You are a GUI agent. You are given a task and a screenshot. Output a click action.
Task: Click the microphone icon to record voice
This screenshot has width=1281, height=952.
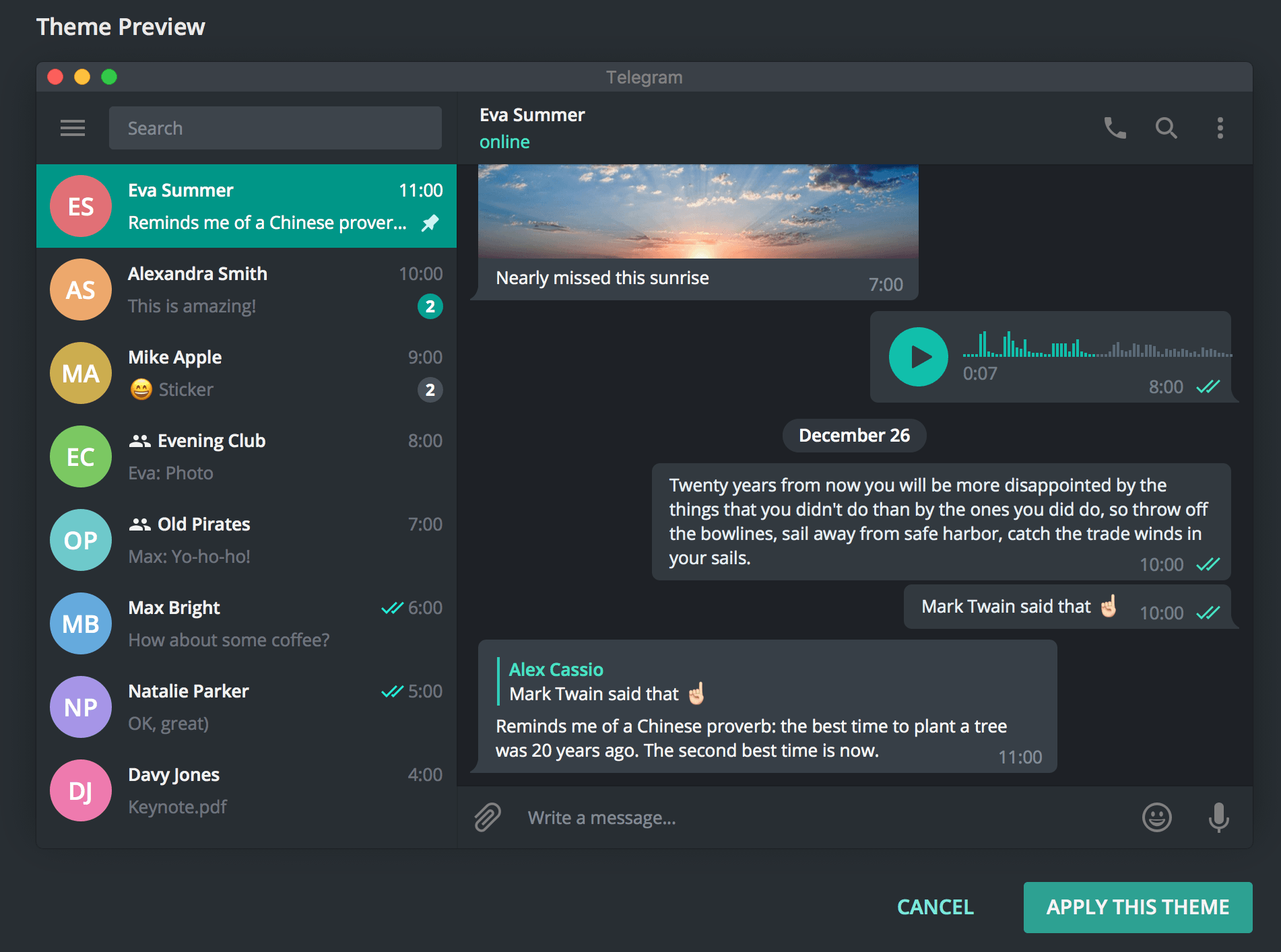point(1219,817)
